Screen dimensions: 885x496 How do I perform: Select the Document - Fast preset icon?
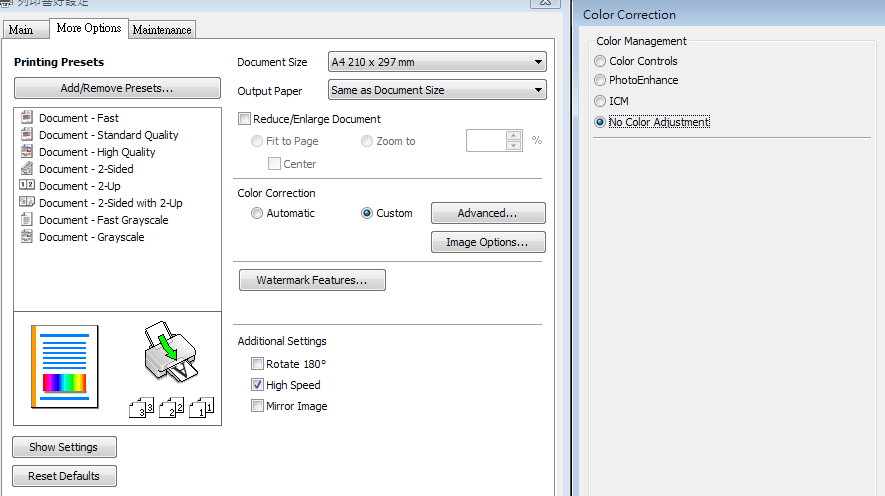27,118
